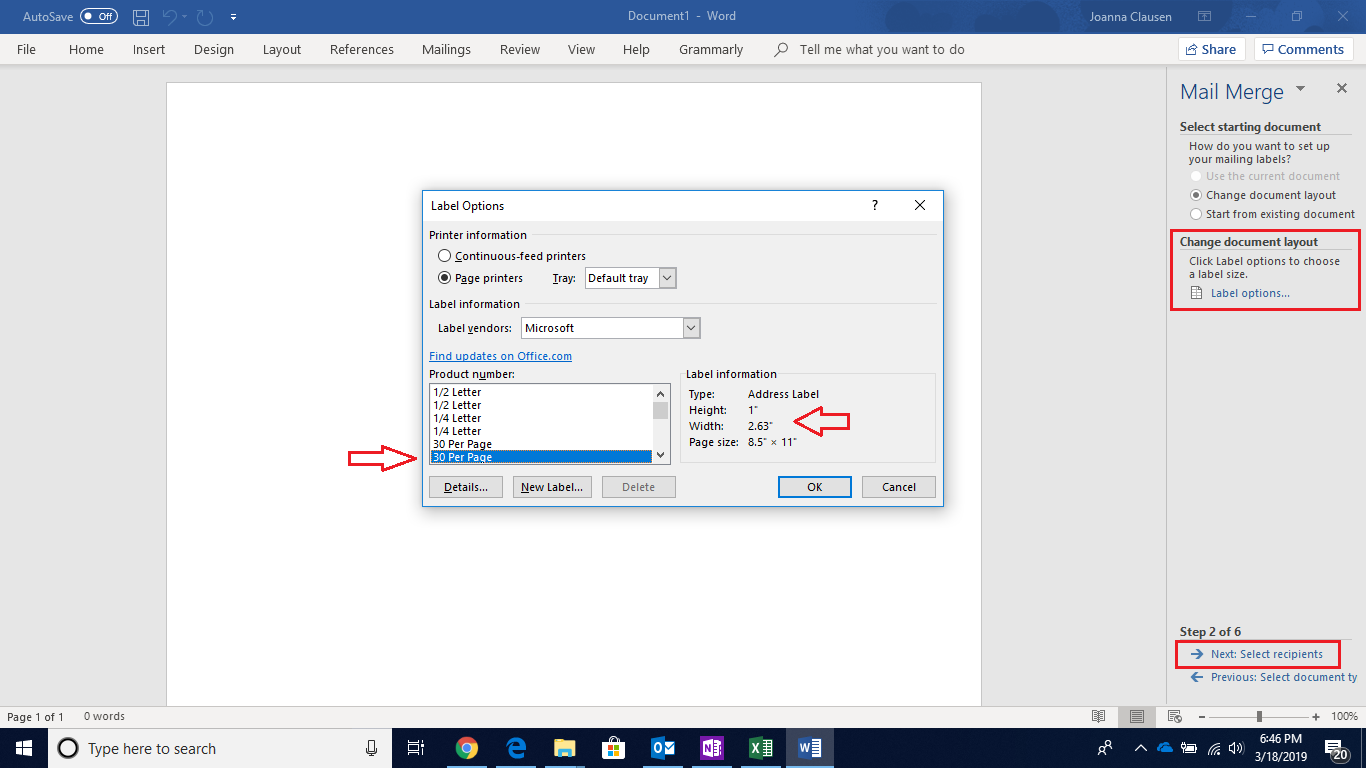Open the Mail Merge pane options arrow
The image size is (1366, 768).
click(1300, 89)
